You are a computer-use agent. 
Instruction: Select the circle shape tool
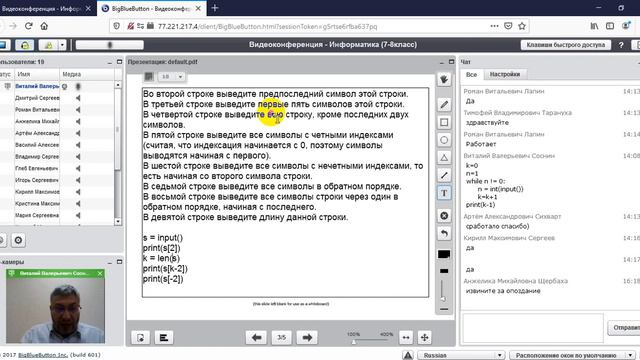tap(444, 140)
